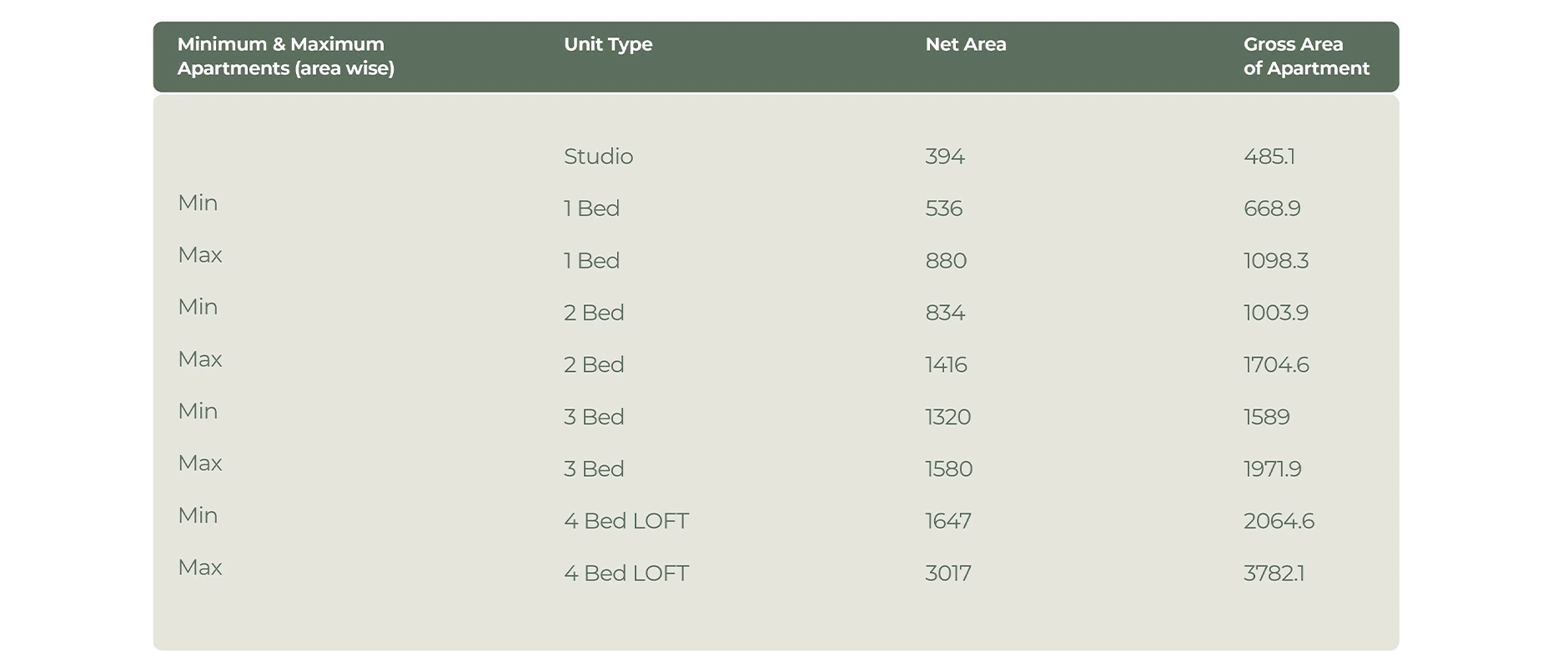
Task: Click gross area value 1098.3
Action: (1276, 261)
